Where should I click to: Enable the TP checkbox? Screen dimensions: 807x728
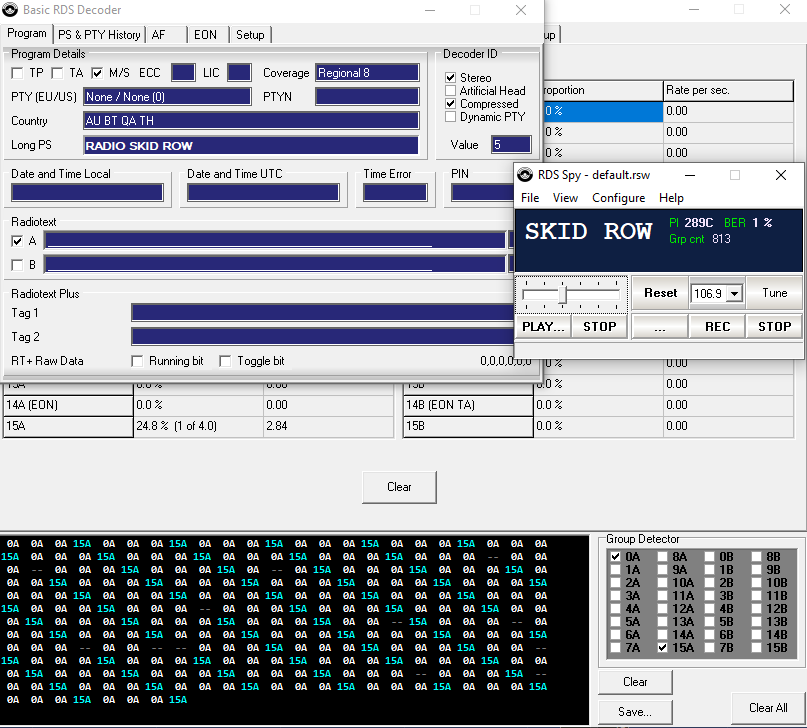tap(18, 73)
